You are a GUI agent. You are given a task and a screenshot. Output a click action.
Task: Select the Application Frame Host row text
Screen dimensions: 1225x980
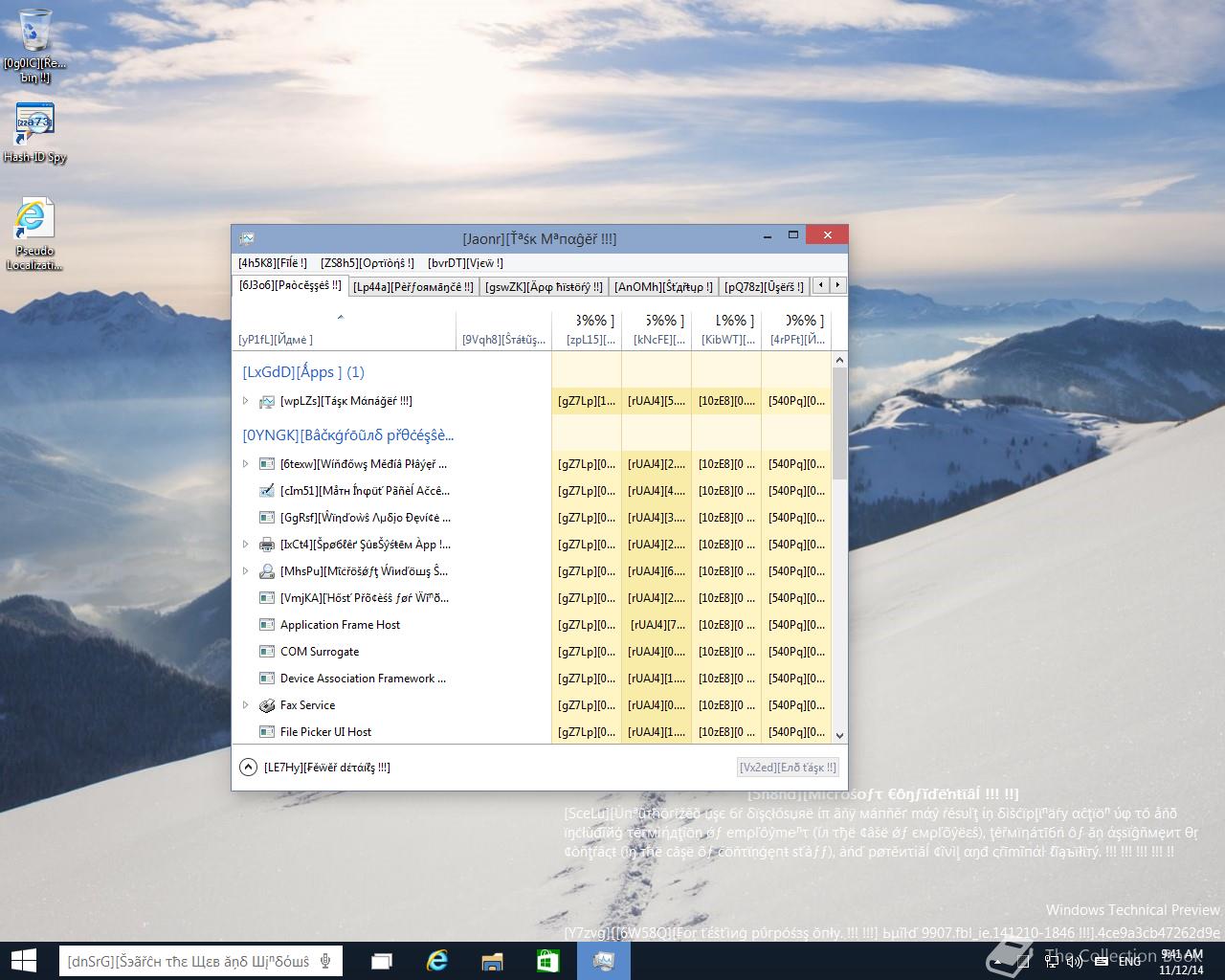[340, 625]
